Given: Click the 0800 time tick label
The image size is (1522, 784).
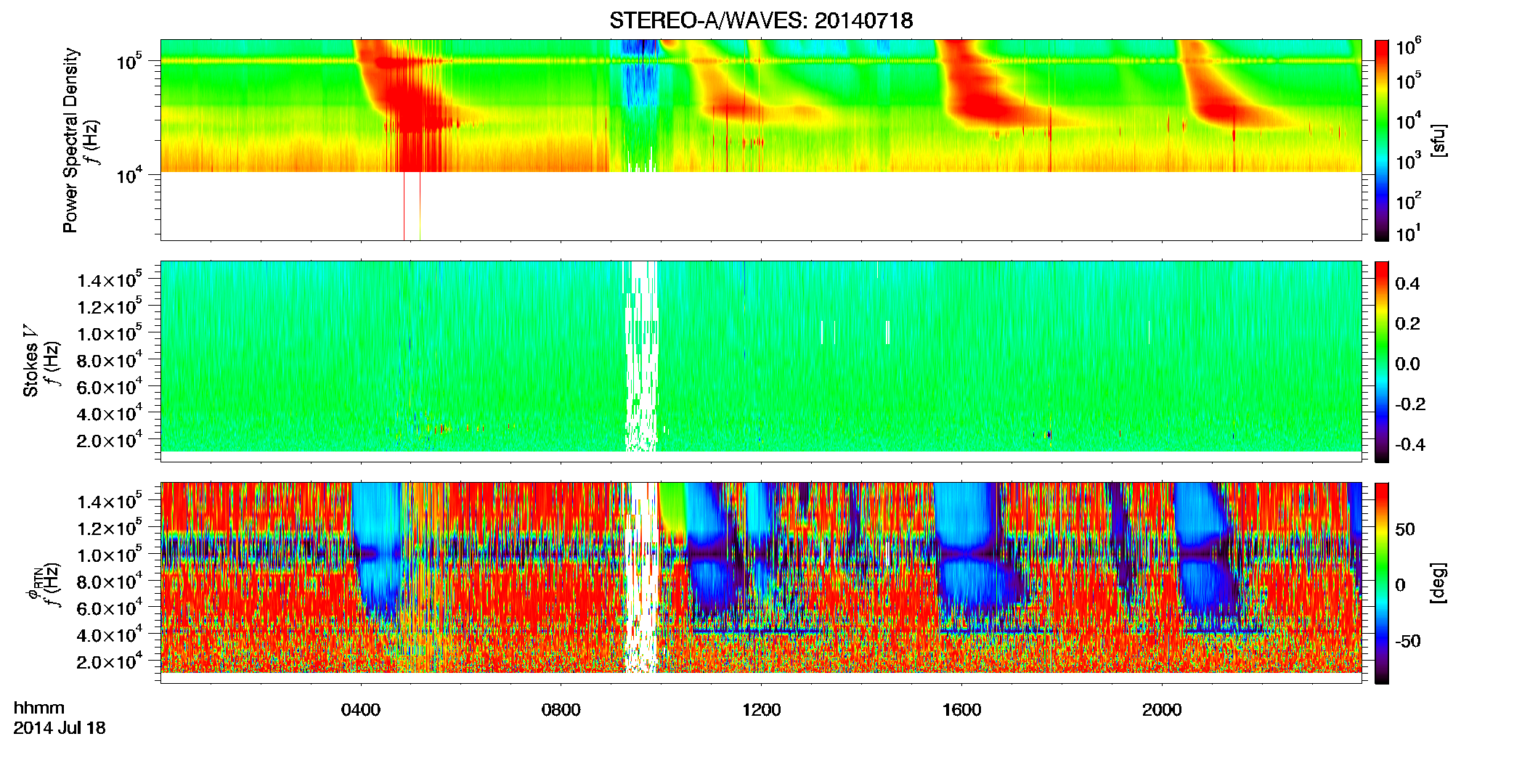Looking at the screenshot, I should (561, 709).
